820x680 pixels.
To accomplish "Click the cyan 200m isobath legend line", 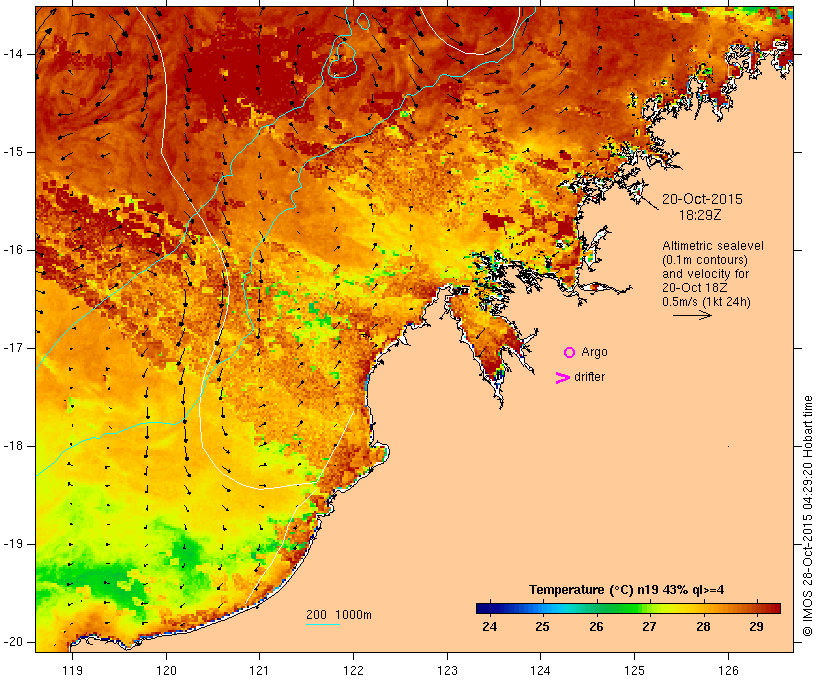I will tap(323, 624).
